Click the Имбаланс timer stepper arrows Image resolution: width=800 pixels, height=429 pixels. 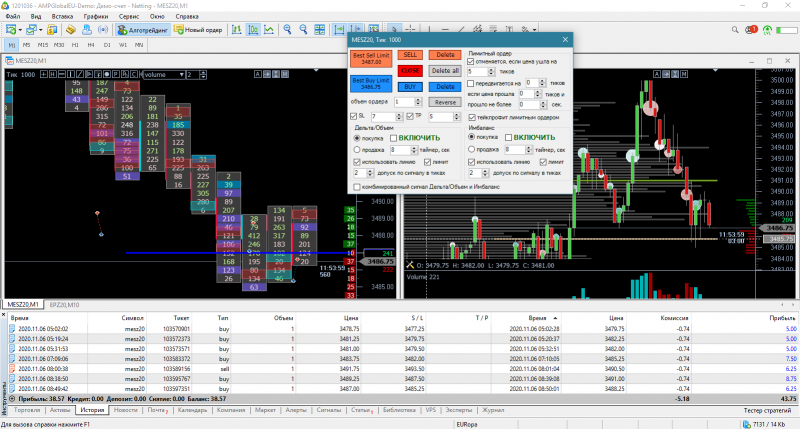(529, 149)
